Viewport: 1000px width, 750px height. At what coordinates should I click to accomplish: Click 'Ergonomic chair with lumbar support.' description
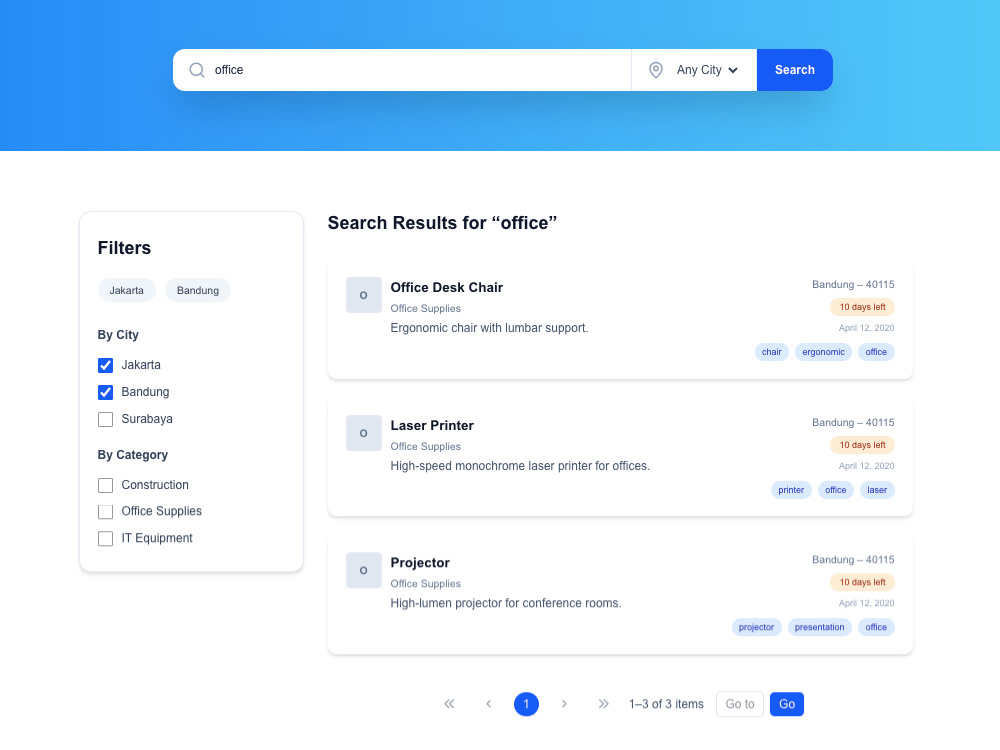click(x=489, y=328)
